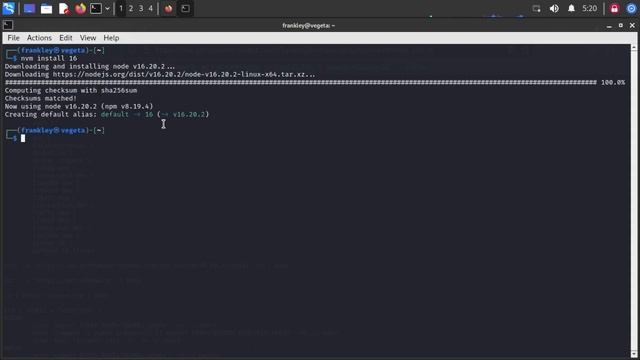Open the display settings tray icon
This screenshot has width=640, height=360.
point(536,9)
